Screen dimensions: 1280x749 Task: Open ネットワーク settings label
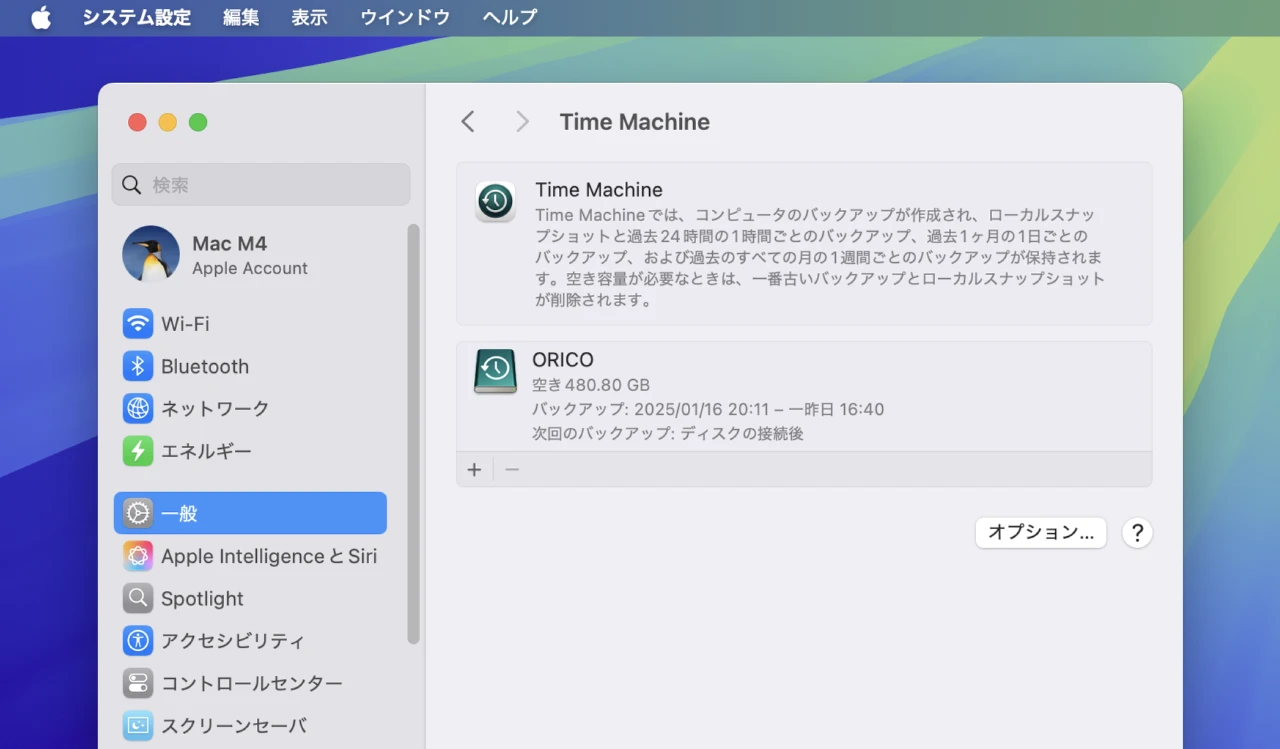coord(215,408)
